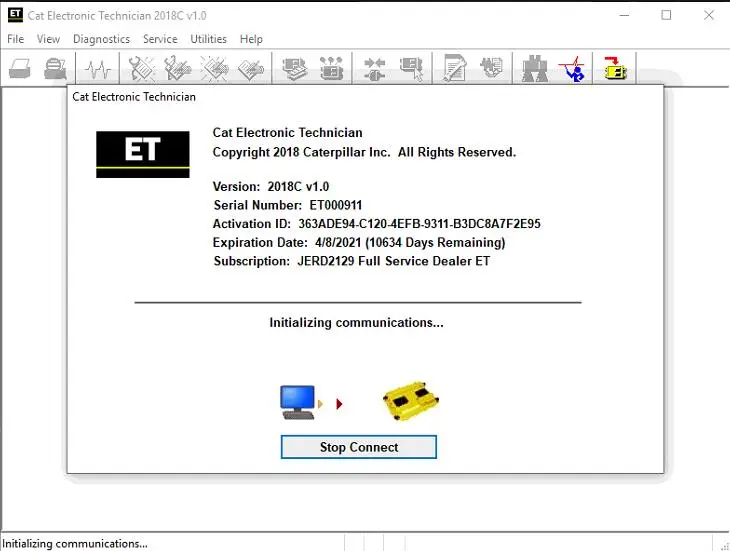Screen dimensions: 730x551
Task: Open Logged Diagnostic Codes toolbar icon
Action: tap(177, 69)
